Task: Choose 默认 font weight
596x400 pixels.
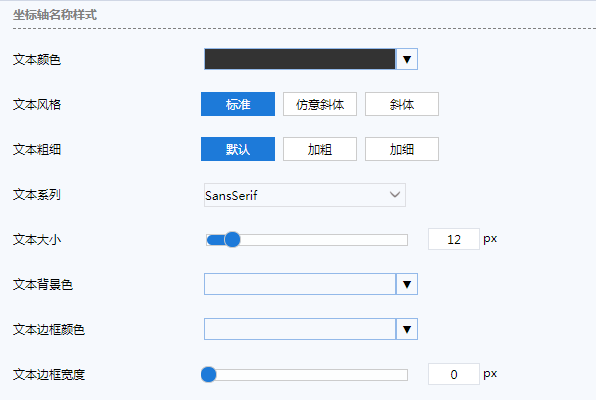Action: [238, 149]
